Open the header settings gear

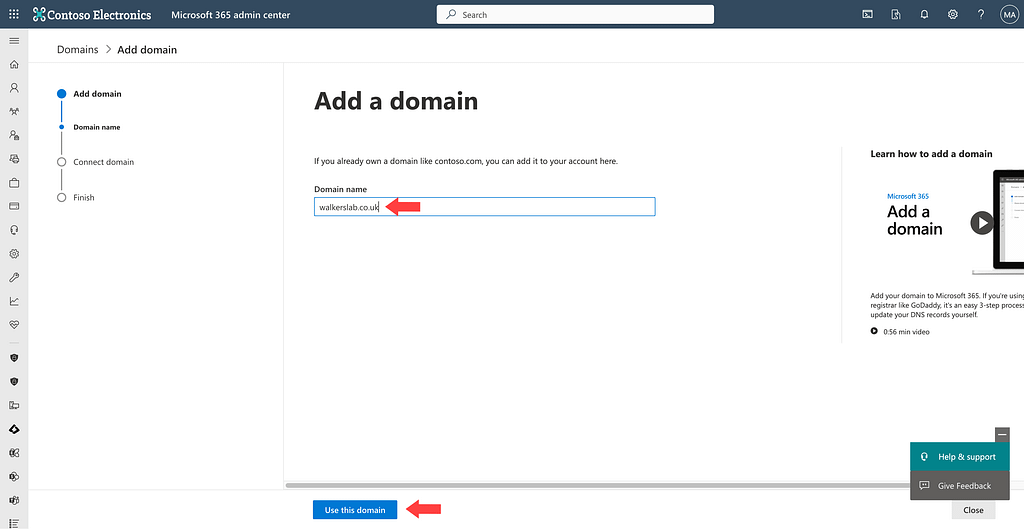tap(953, 15)
